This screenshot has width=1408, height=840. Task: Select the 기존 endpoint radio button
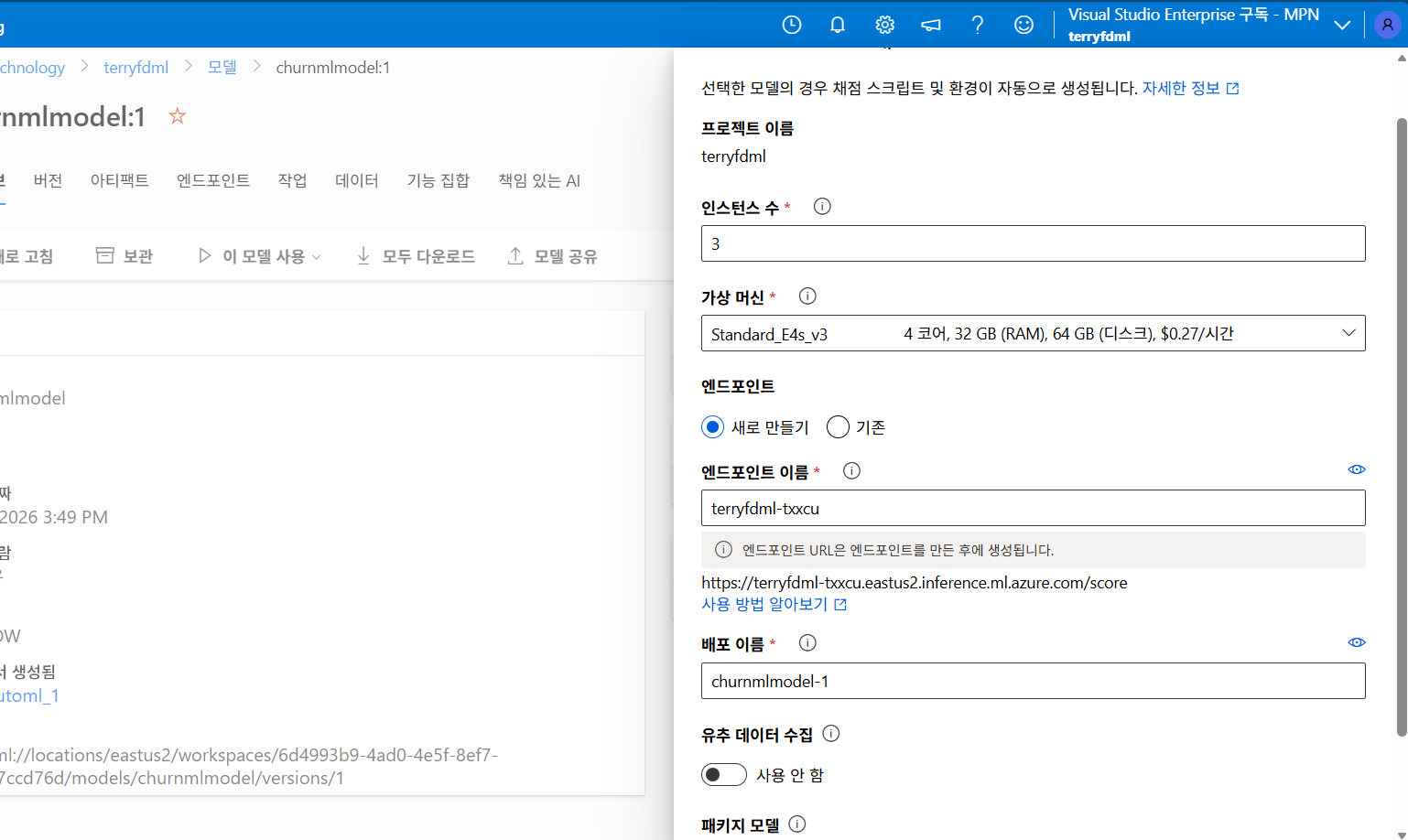[x=837, y=426]
